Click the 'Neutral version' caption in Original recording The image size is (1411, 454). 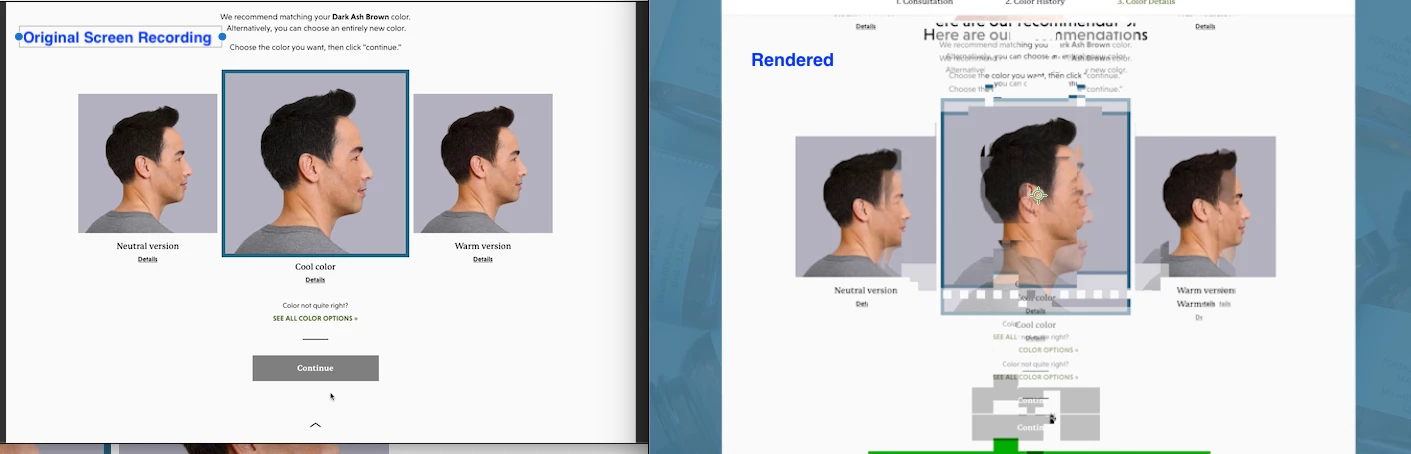(x=148, y=246)
